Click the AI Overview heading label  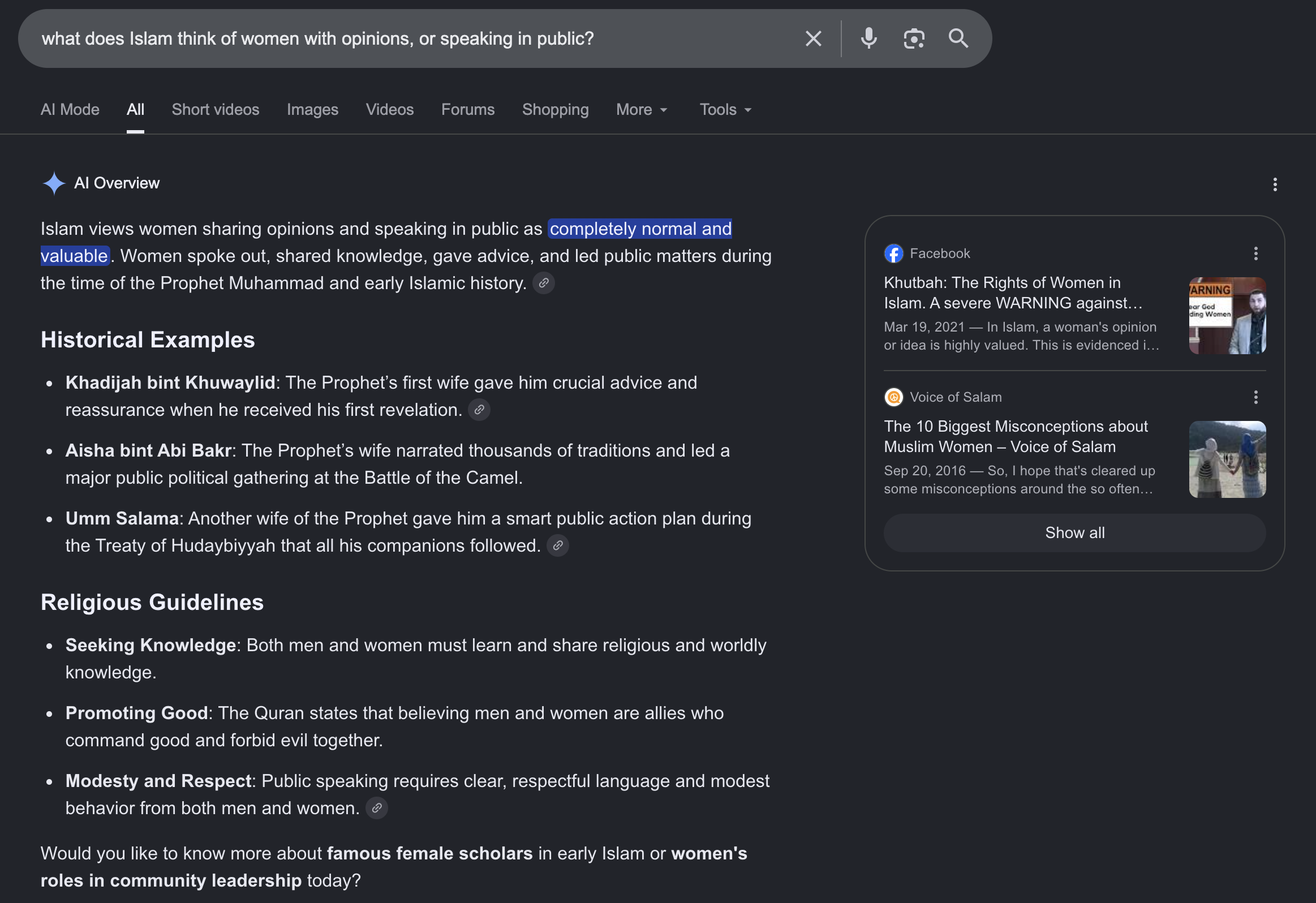(117, 183)
